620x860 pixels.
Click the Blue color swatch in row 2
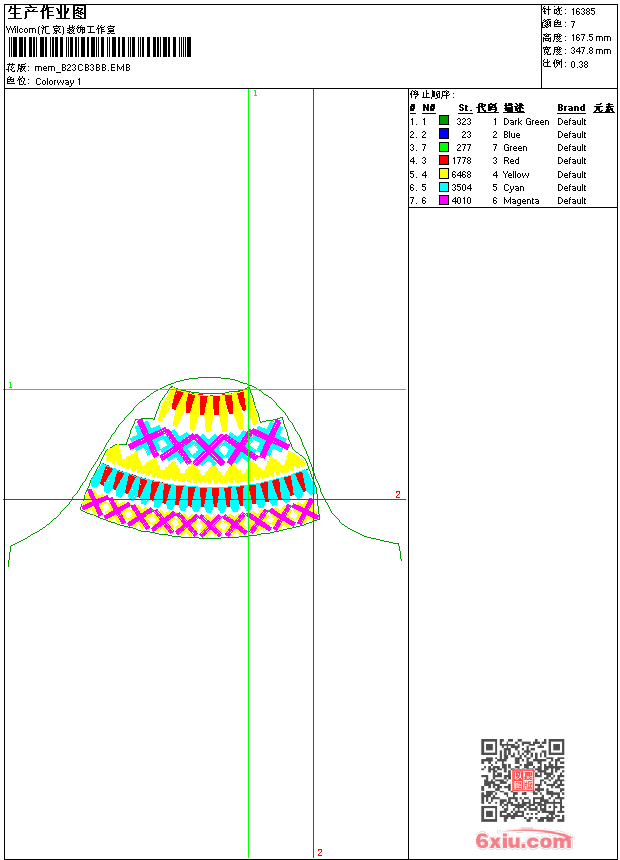pyautogui.click(x=444, y=134)
